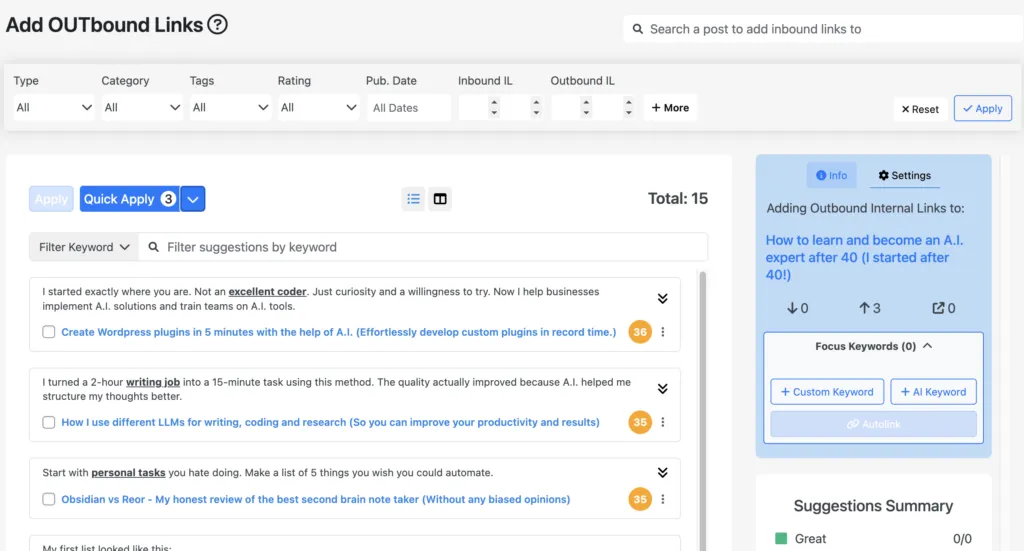
Task: Click the external links count icon
Action: (938, 308)
